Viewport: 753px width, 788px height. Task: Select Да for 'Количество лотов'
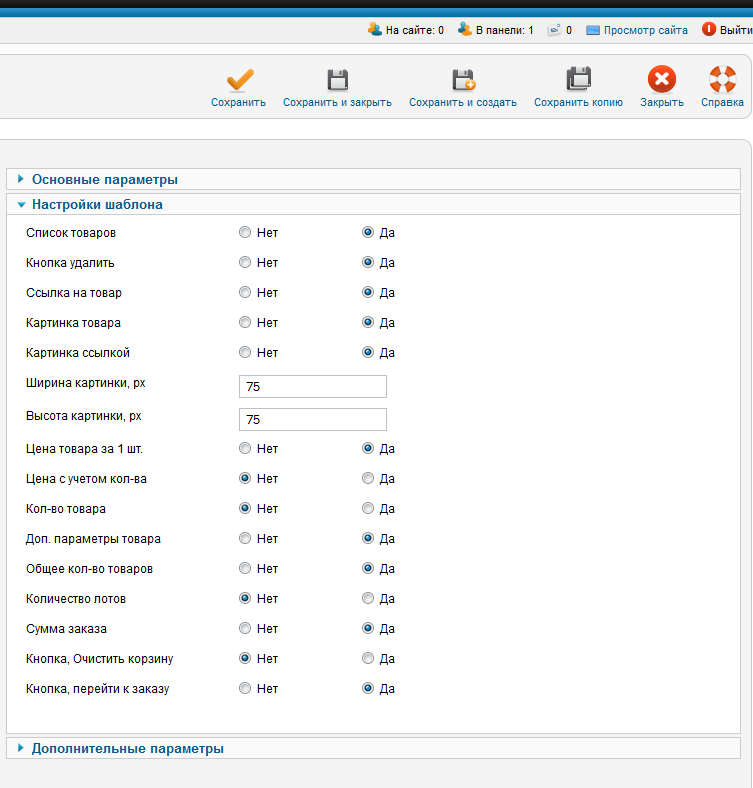tap(368, 599)
